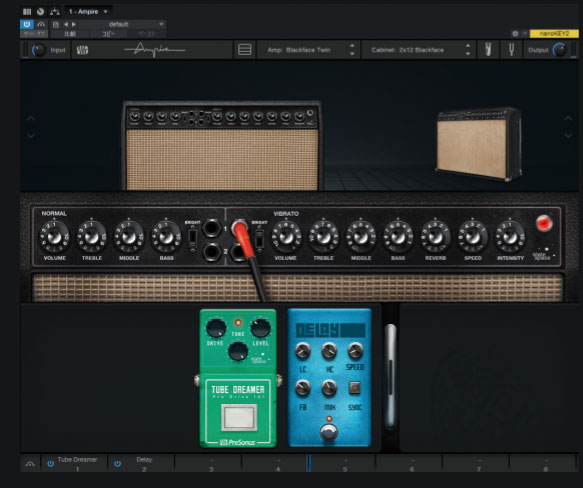
Task: Click the paste button in the preset bar
Action: pyautogui.click(x=146, y=34)
